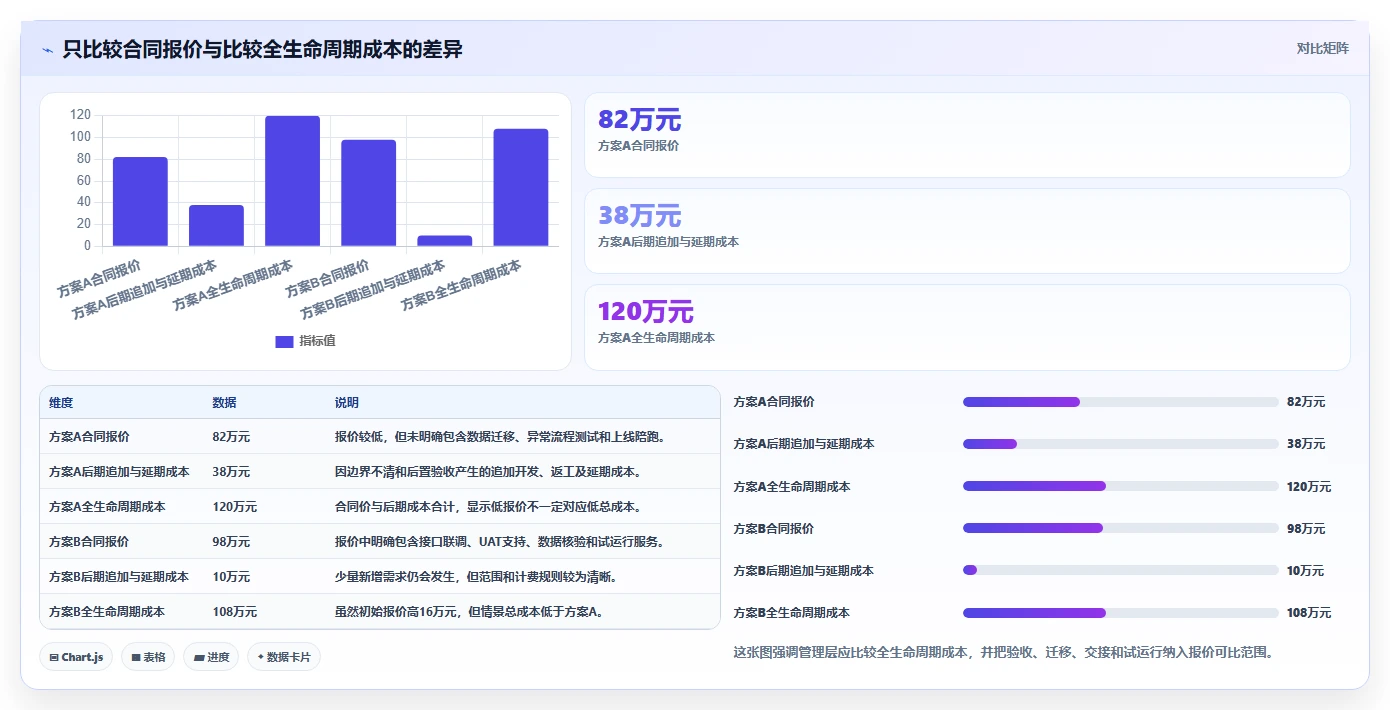The height and width of the screenshot is (710, 1390).
Task: Click the description starting with 报价中明确包含接口联调
Action: (500, 542)
